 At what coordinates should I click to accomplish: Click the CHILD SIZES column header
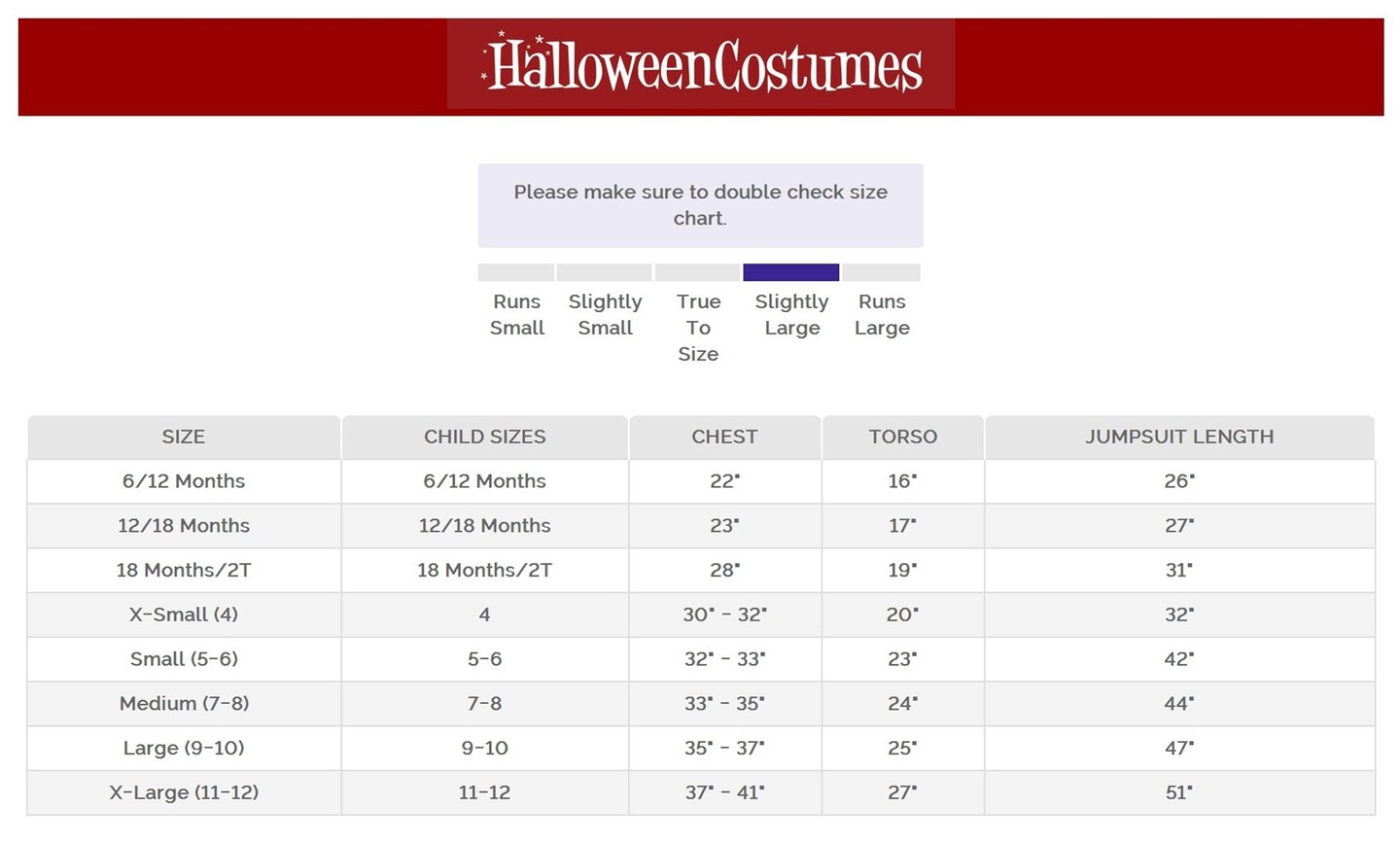coord(484,437)
